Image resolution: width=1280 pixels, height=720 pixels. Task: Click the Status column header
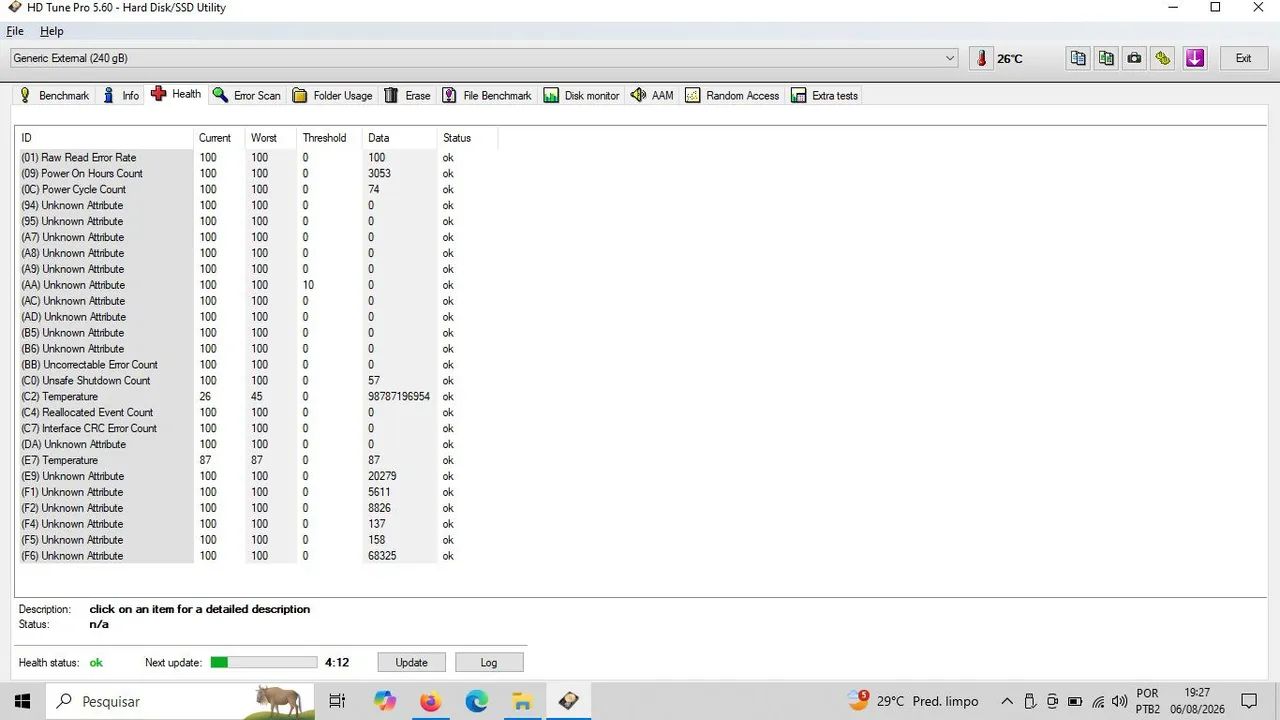pos(467,138)
